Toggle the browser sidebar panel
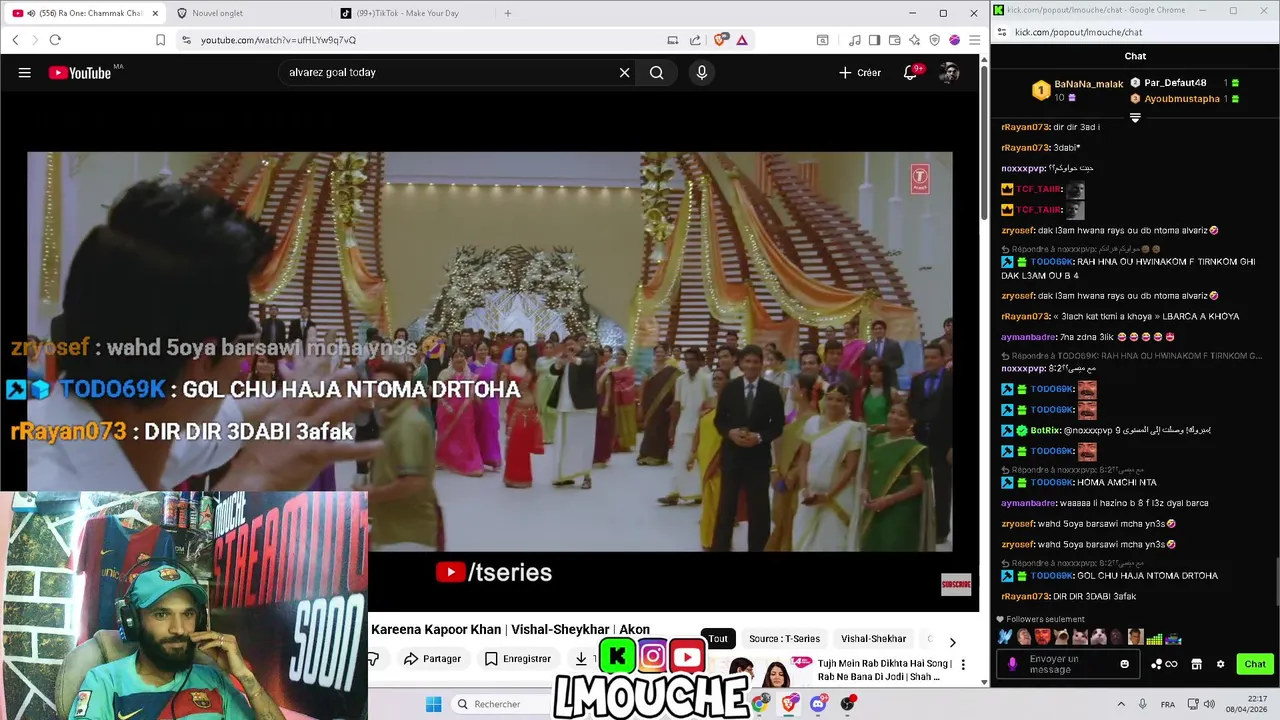The width and height of the screenshot is (1280, 720). point(874,40)
